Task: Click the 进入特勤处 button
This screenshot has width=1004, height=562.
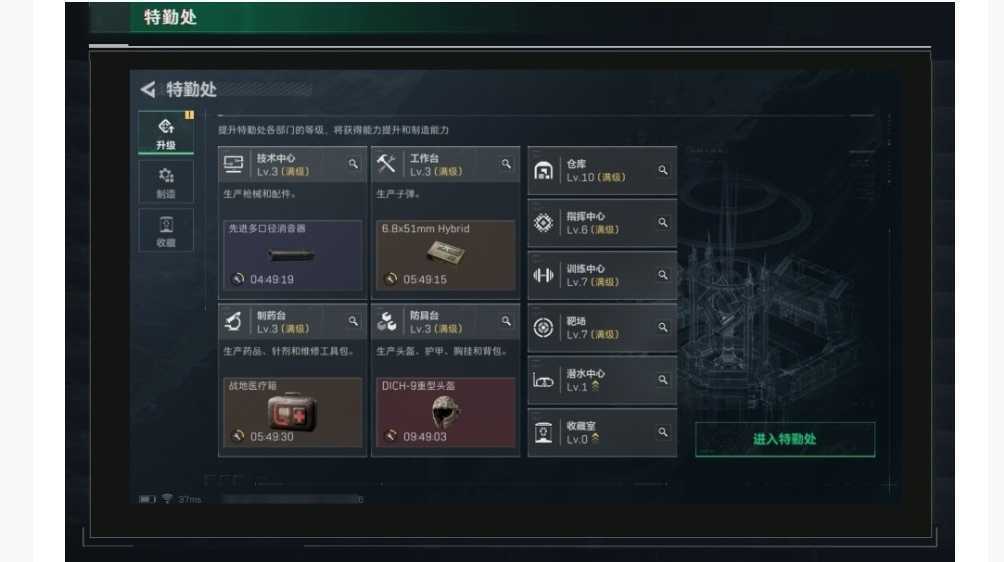Action: click(x=785, y=439)
